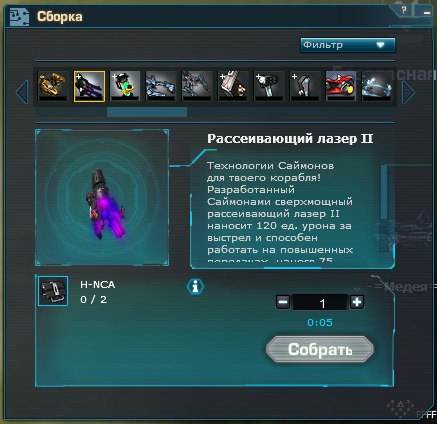
Task: Choose the dark curved module item icon
Action: pyautogui.click(x=305, y=86)
